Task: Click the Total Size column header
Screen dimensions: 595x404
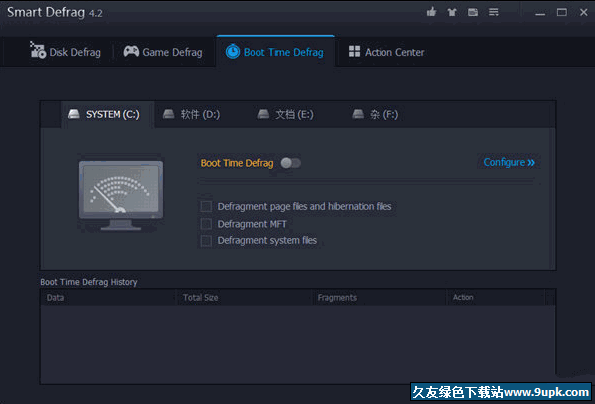Action: (244, 297)
